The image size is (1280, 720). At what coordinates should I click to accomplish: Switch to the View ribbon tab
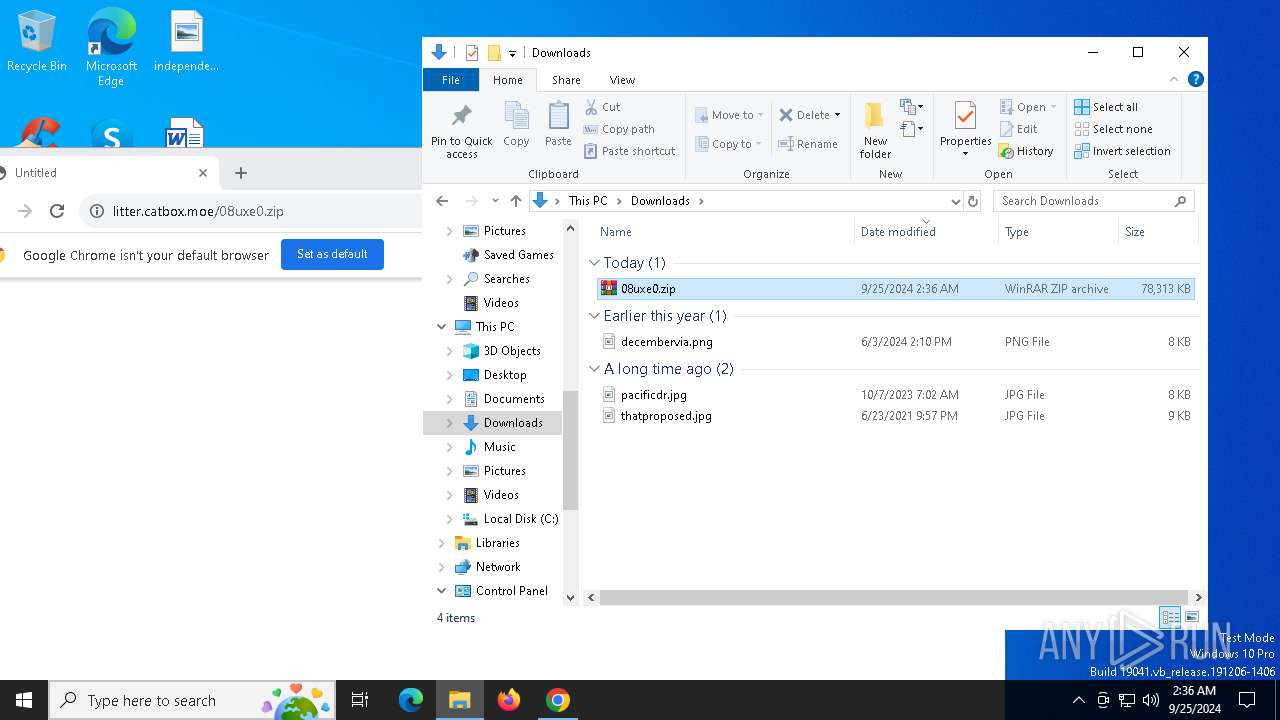click(622, 80)
